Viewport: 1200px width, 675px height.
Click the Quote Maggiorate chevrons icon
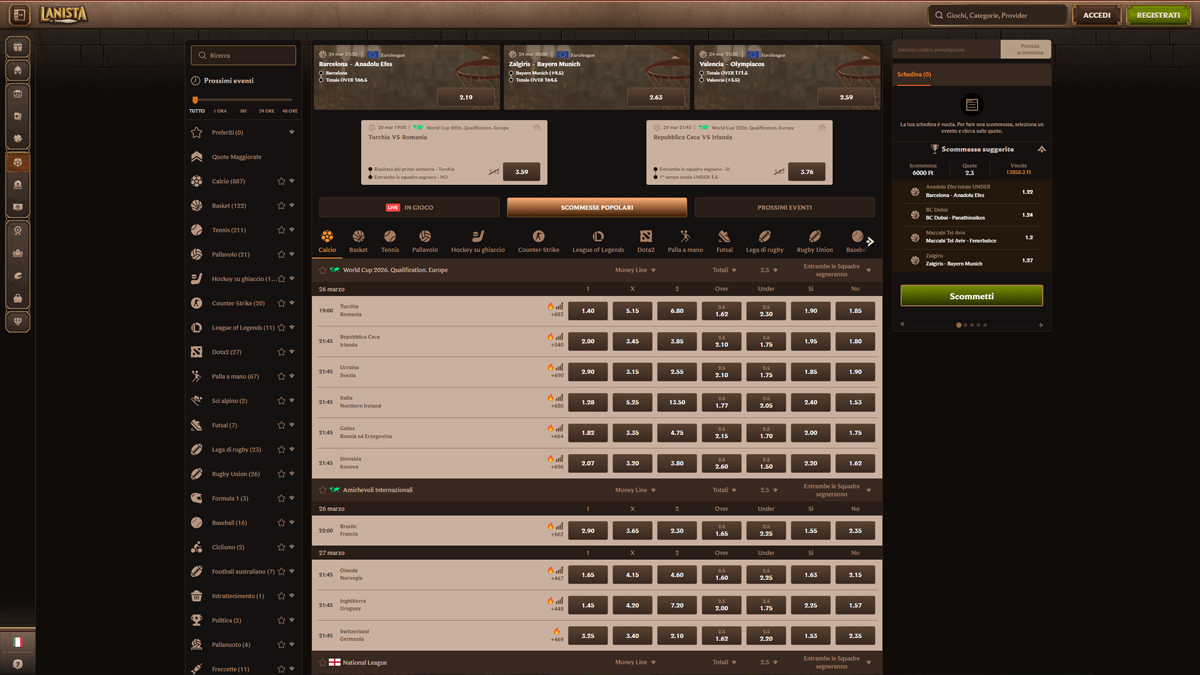click(x=197, y=157)
